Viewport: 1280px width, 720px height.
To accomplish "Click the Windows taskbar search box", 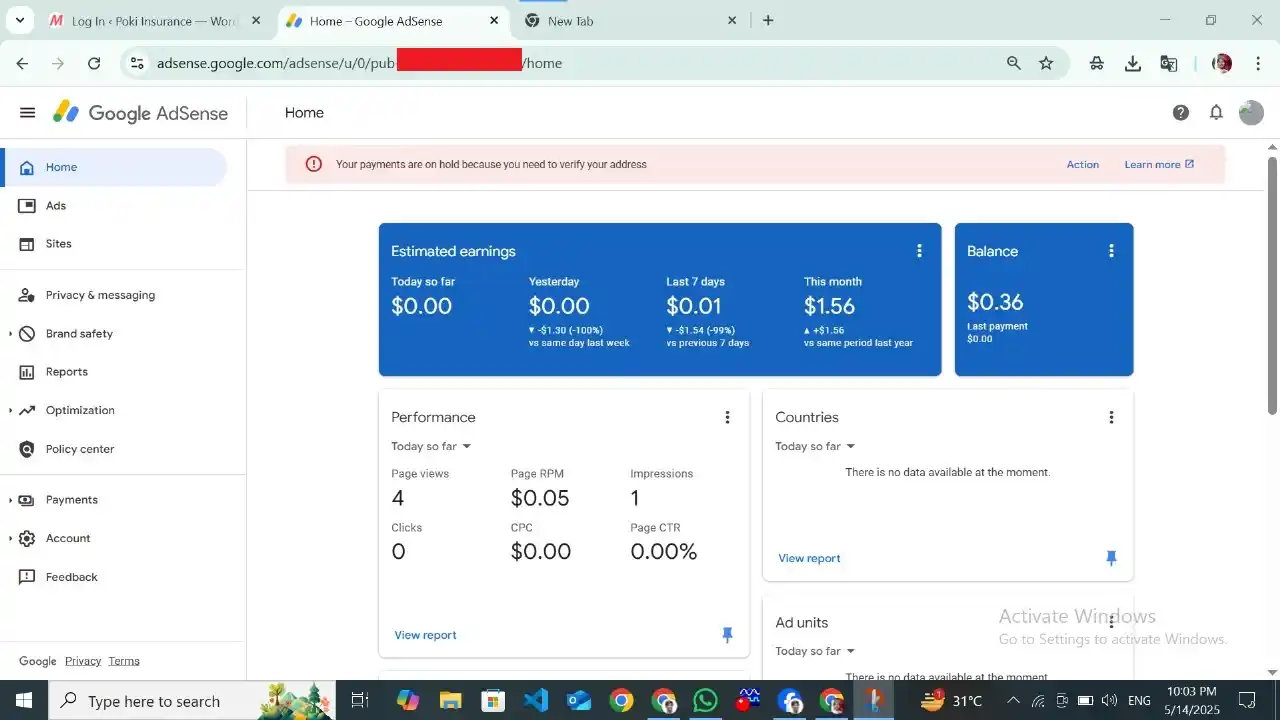I will [190, 701].
